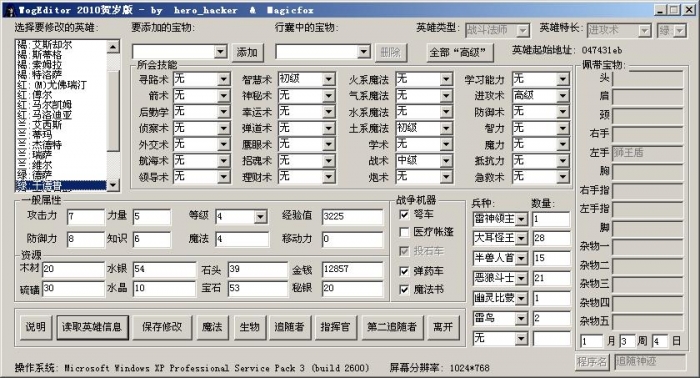Click the 知识 value field
Image resolution: width=700 pixels, height=378 pixels.
151,239
